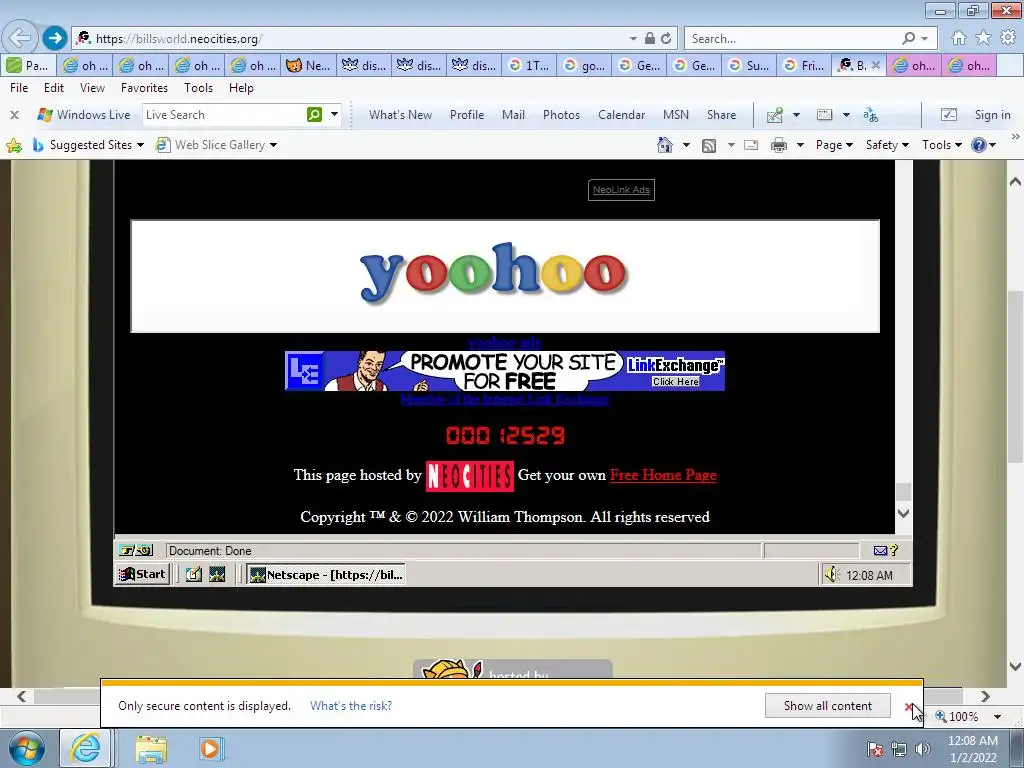Switch to the Su... browser tab
Image resolution: width=1024 pixels, height=768 pixels.
pos(749,65)
